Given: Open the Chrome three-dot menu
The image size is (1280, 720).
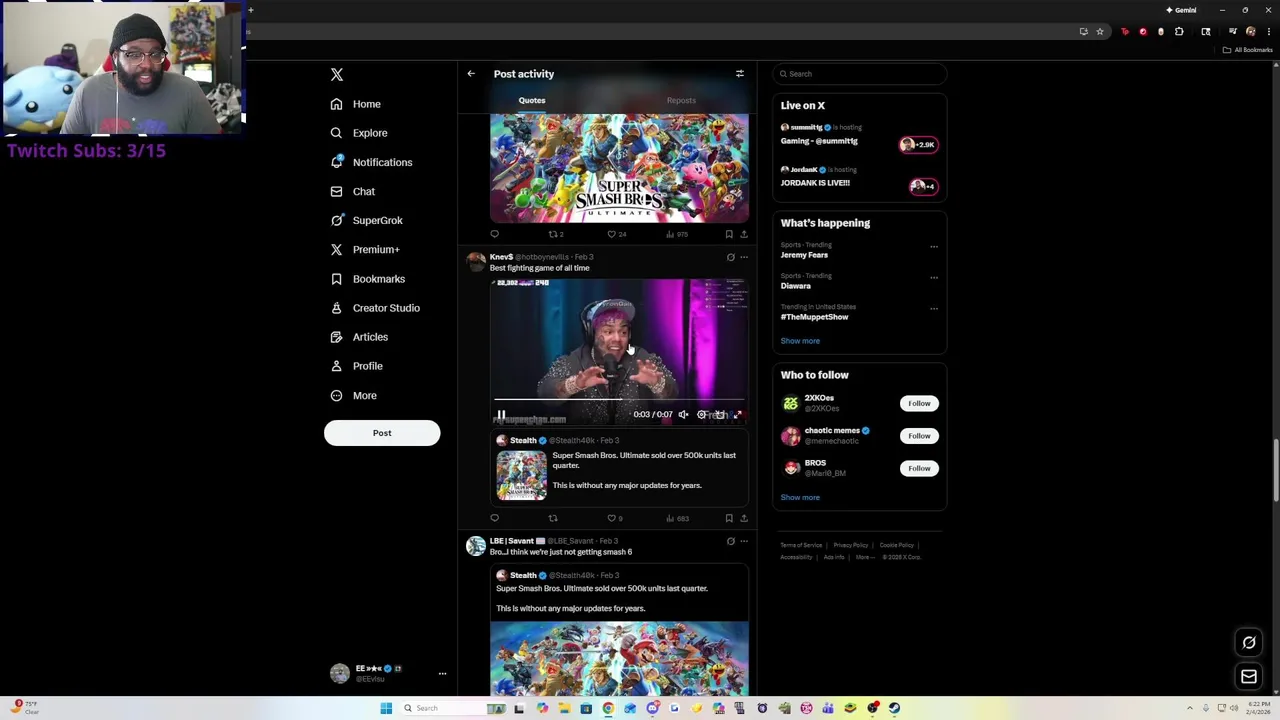Looking at the screenshot, I should pos(1269,32).
